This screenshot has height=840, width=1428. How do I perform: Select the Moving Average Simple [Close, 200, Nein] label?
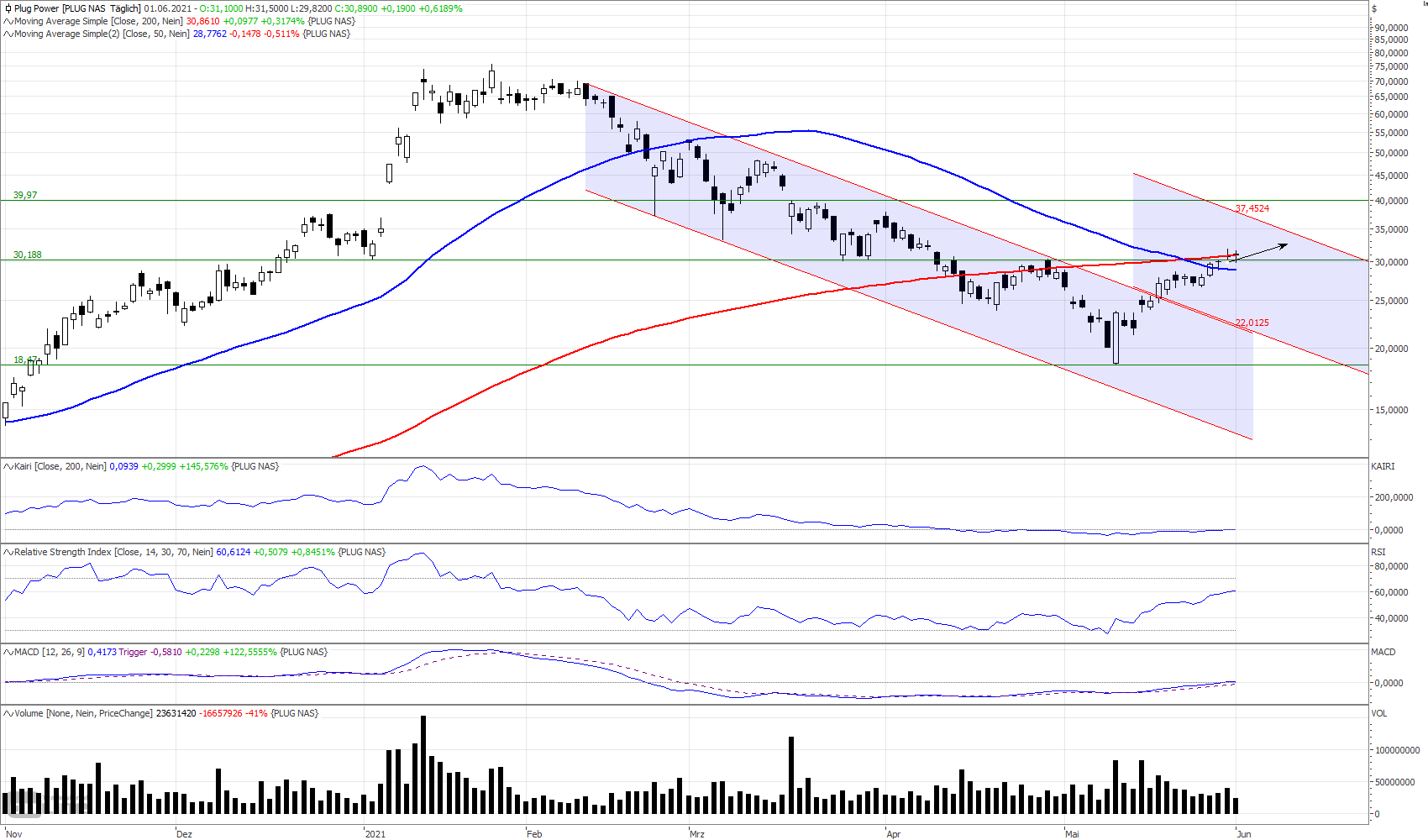click(x=98, y=21)
